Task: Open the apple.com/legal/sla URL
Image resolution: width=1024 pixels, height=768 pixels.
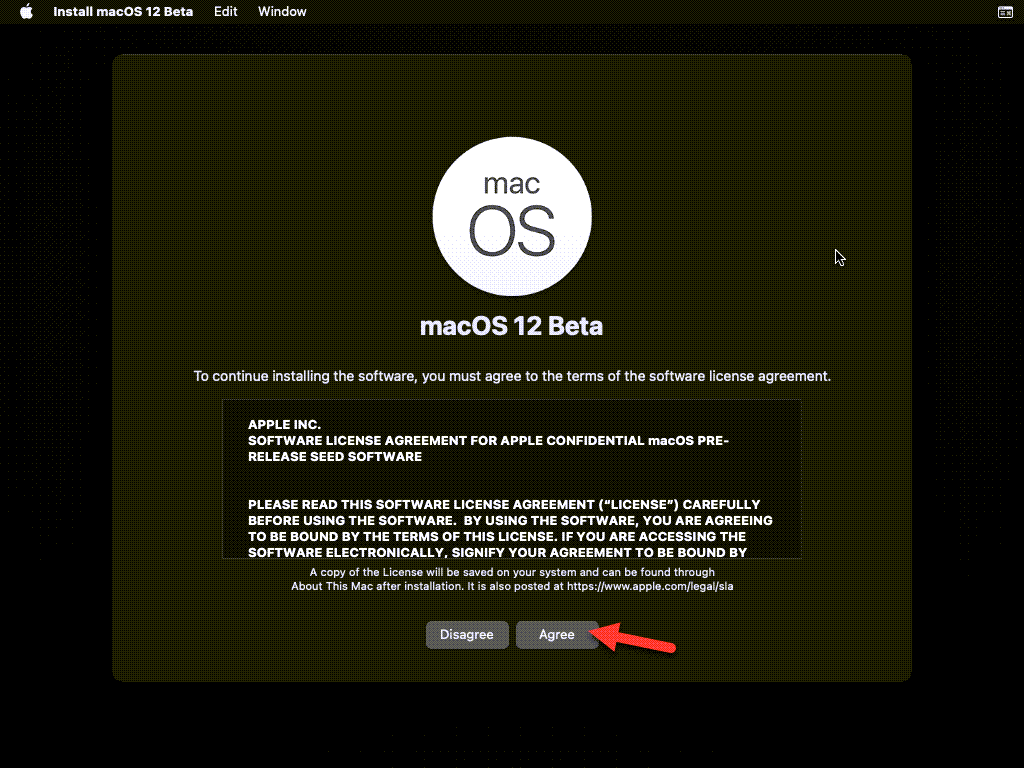Action: (650, 586)
